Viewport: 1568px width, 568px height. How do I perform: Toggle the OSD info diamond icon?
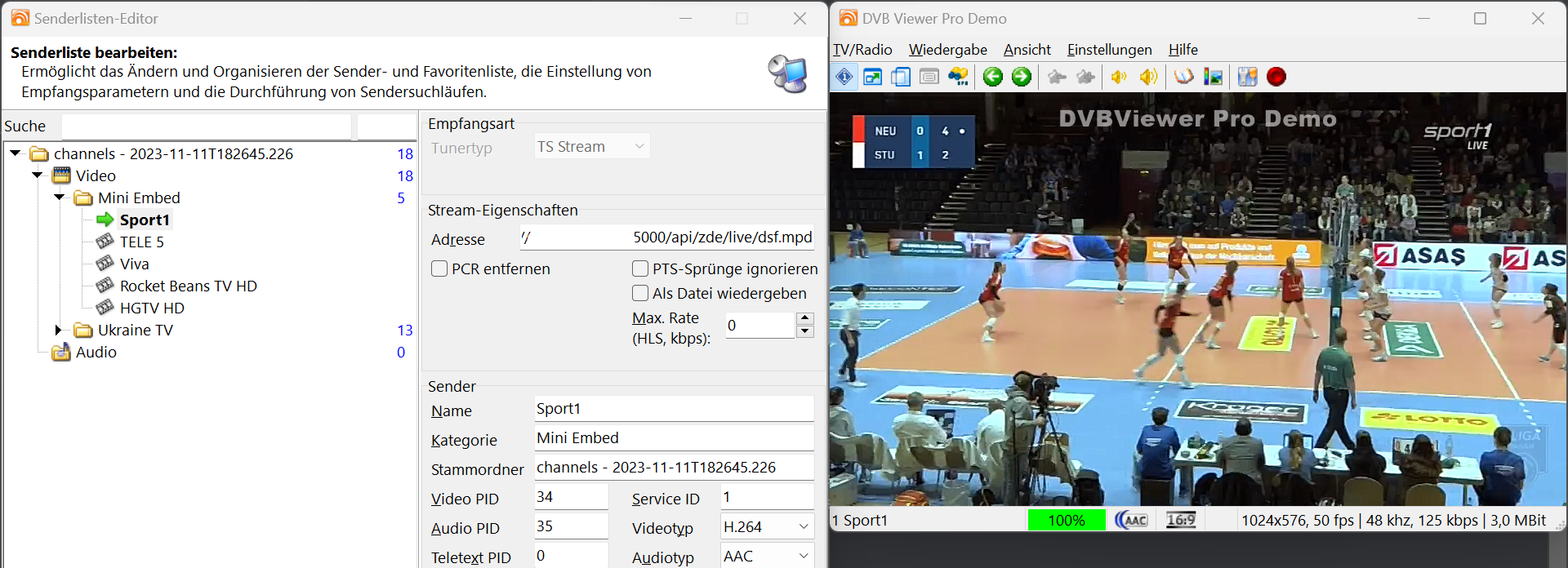[844, 77]
